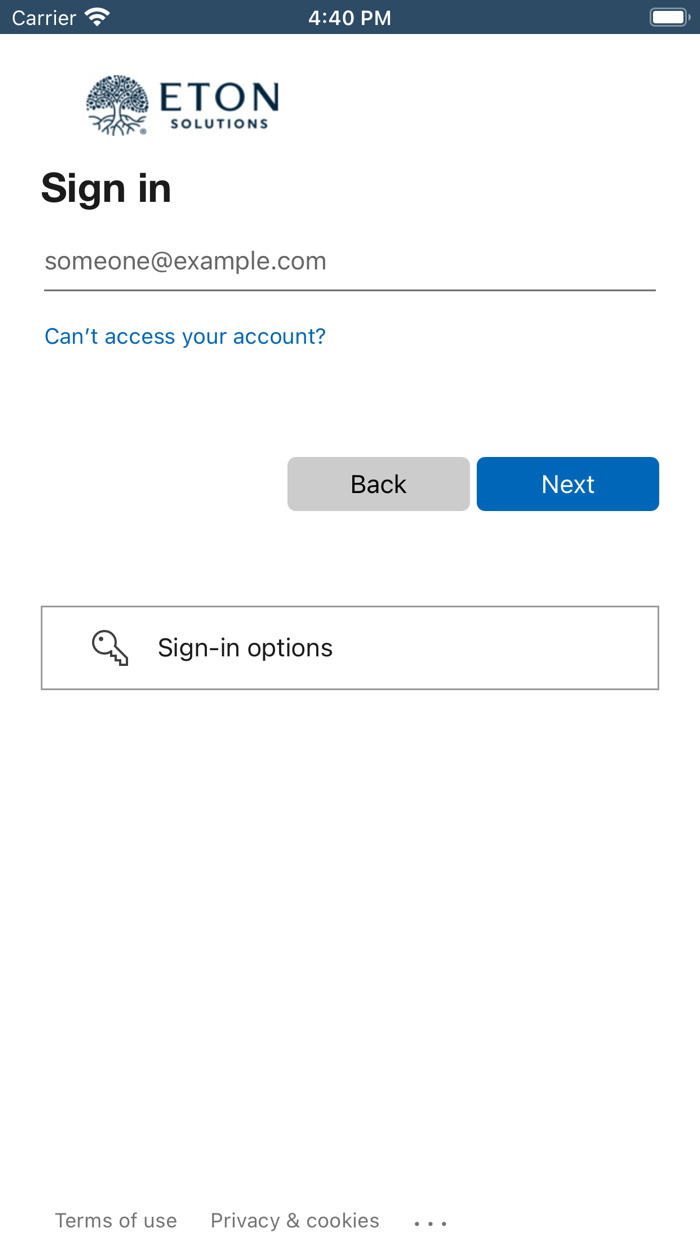700x1244 pixels.
Task: Open the Sign-in options label
Action: pos(245,648)
